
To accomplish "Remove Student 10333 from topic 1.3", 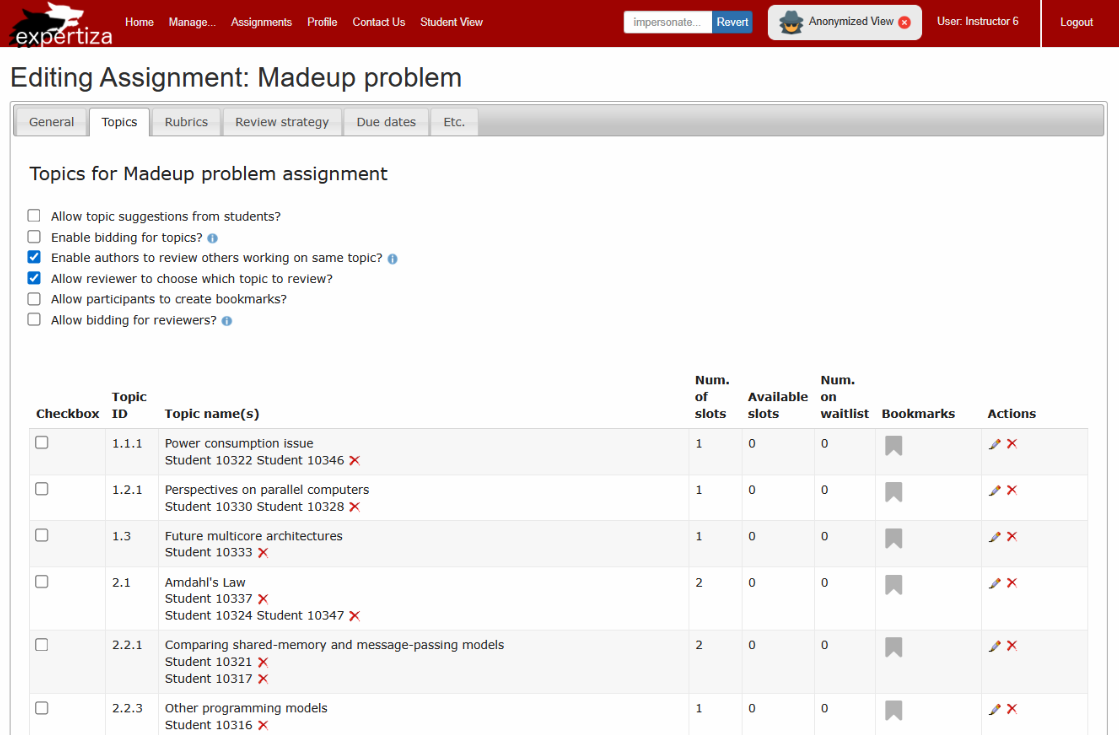I will pos(263,553).
